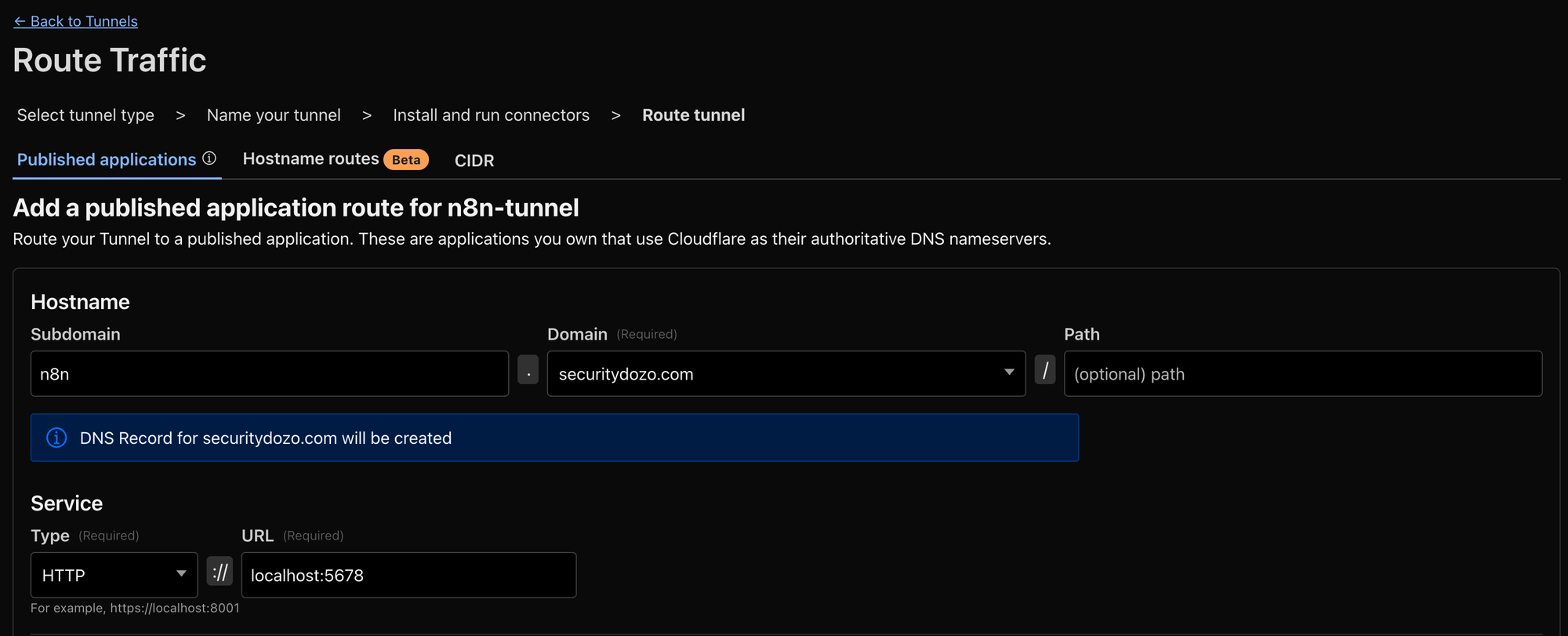Click the Name your tunnel step
The width and height of the screenshot is (1568, 636).
point(274,115)
